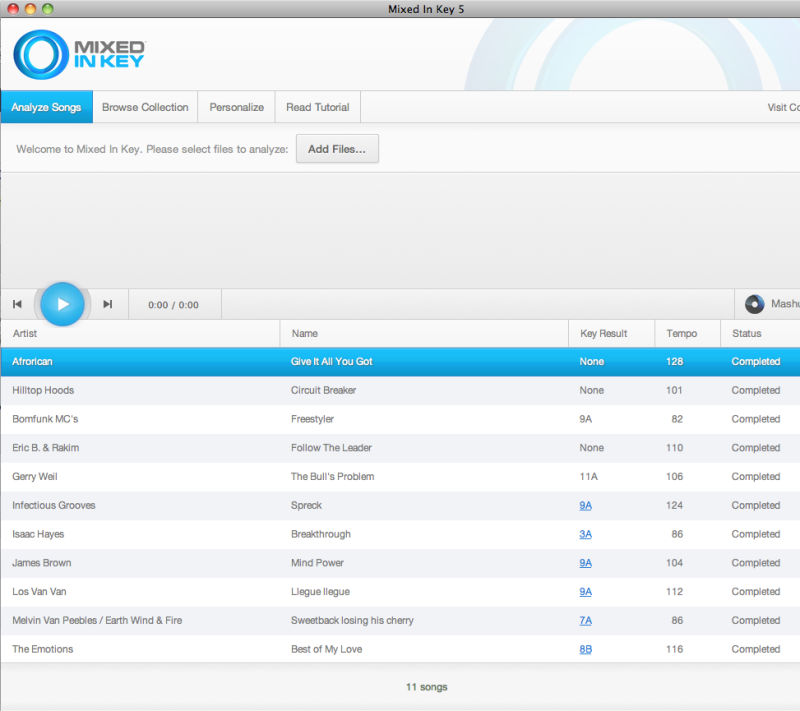Image resolution: width=800 pixels, height=711 pixels.
Task: Skip to the previous track
Action: point(17,304)
